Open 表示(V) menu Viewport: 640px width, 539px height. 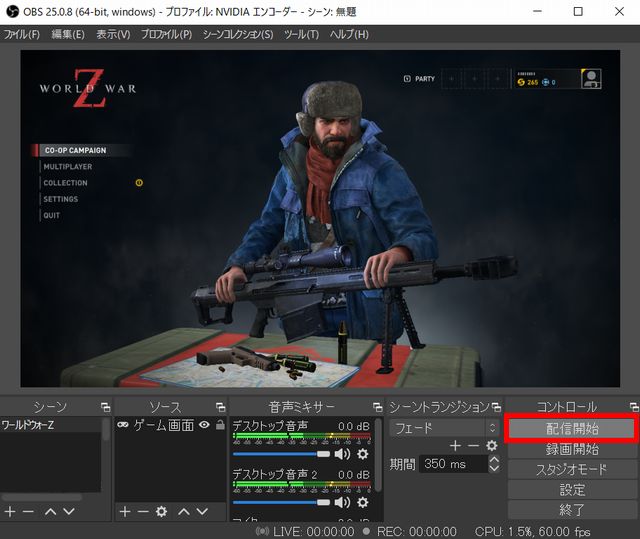(113, 34)
